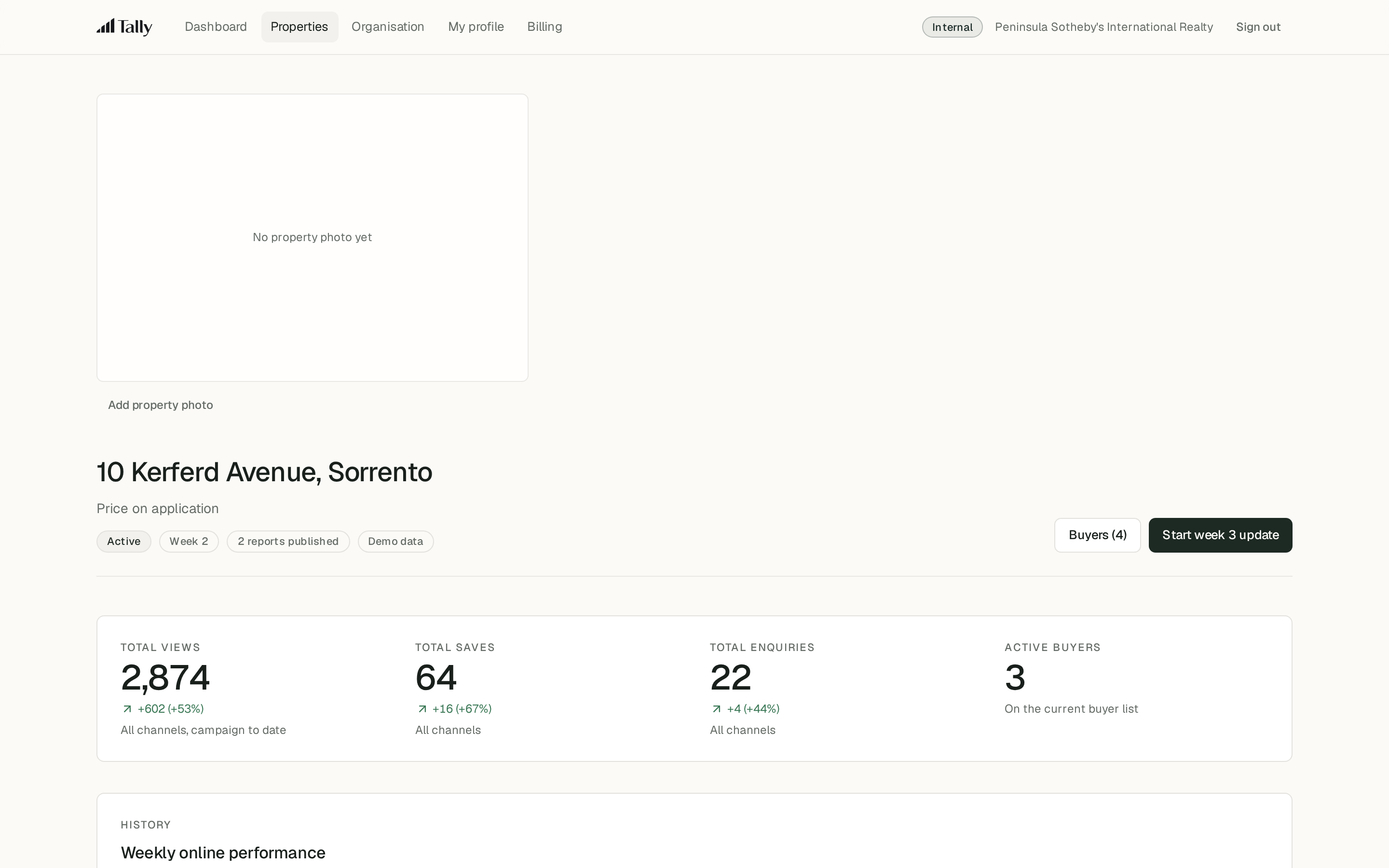Screen dimensions: 1389x868
Task: Switch to the Billing tab
Action: (545, 27)
